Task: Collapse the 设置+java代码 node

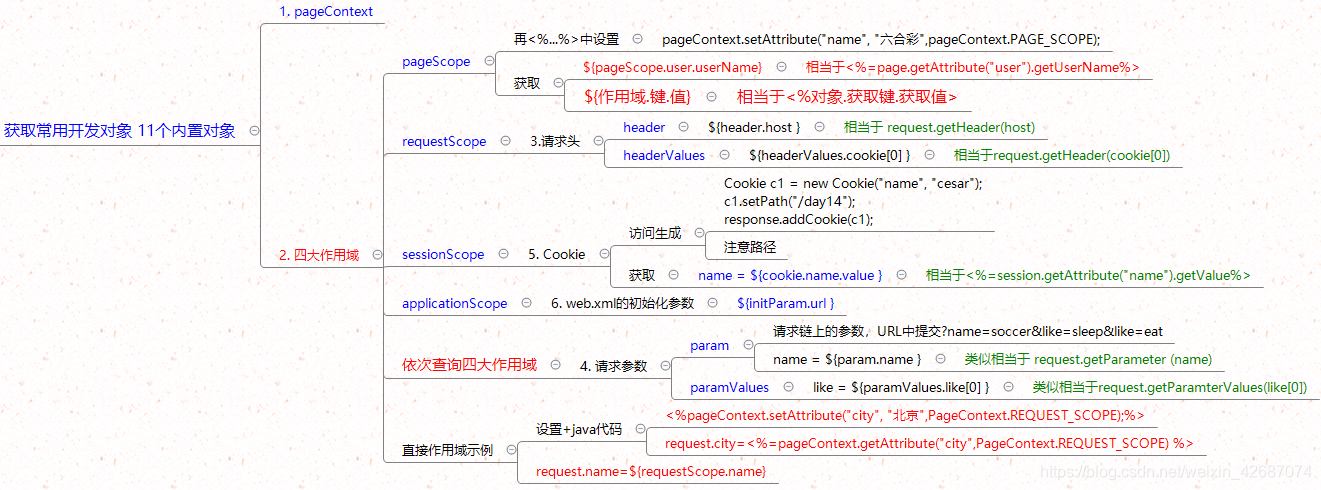Action: click(x=640, y=429)
